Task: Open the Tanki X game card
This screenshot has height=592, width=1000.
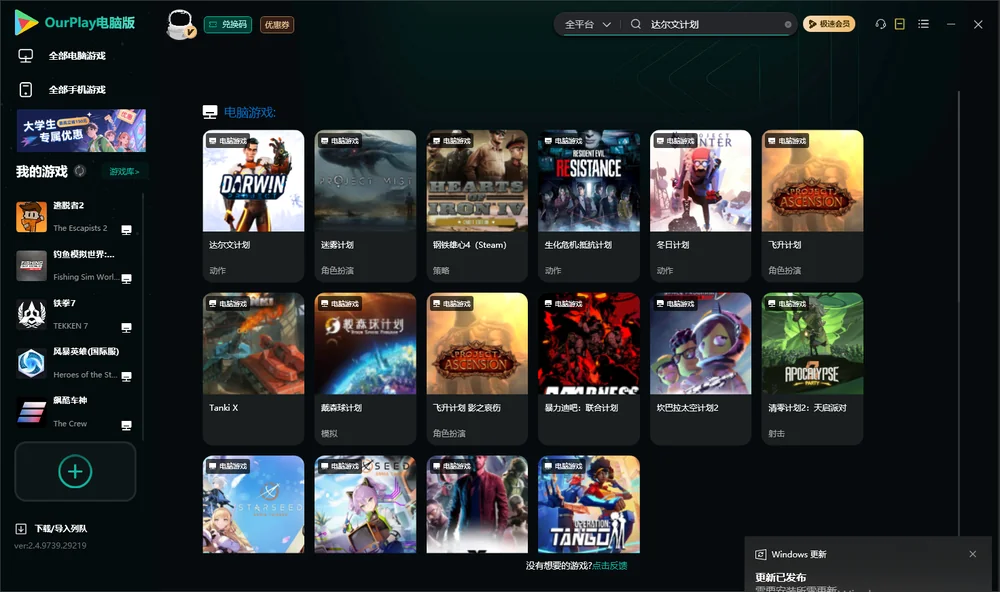Action: 253,368
